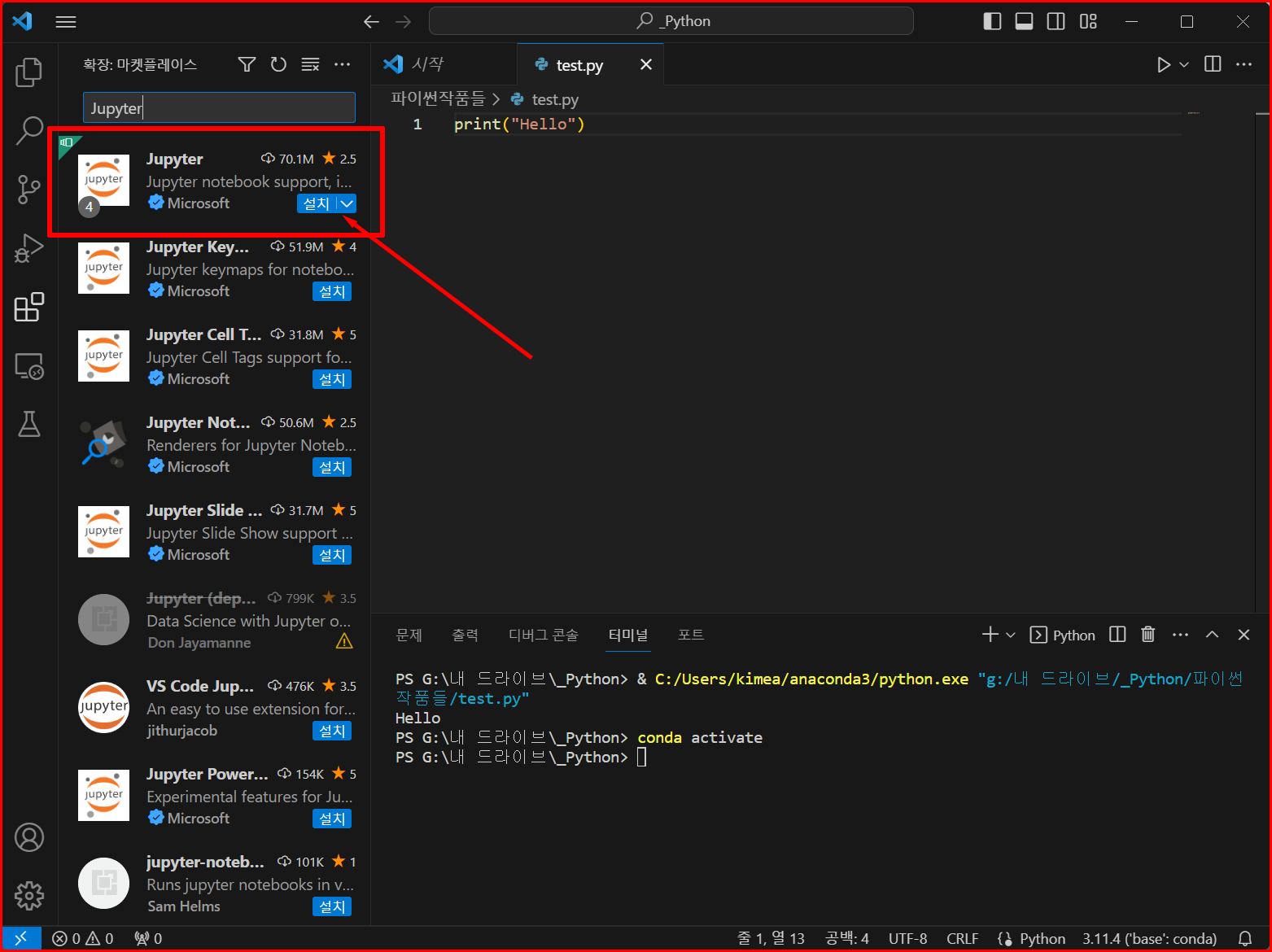Close the test.py tab

click(x=646, y=64)
